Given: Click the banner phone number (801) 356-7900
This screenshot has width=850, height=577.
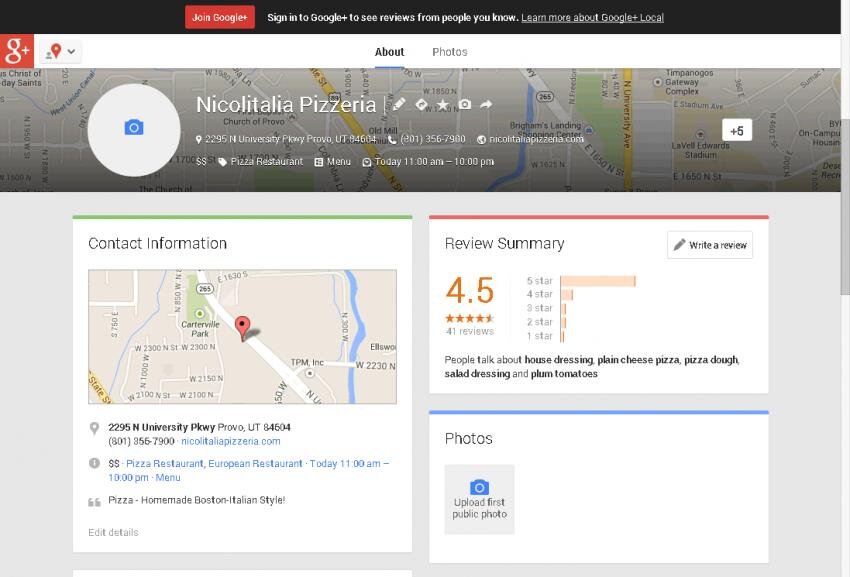Looking at the screenshot, I should 433,139.
